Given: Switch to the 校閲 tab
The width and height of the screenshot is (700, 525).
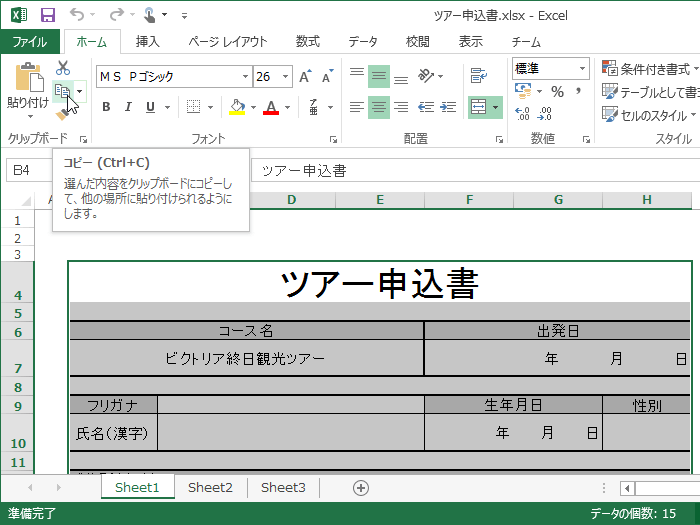Looking at the screenshot, I should [418, 42].
